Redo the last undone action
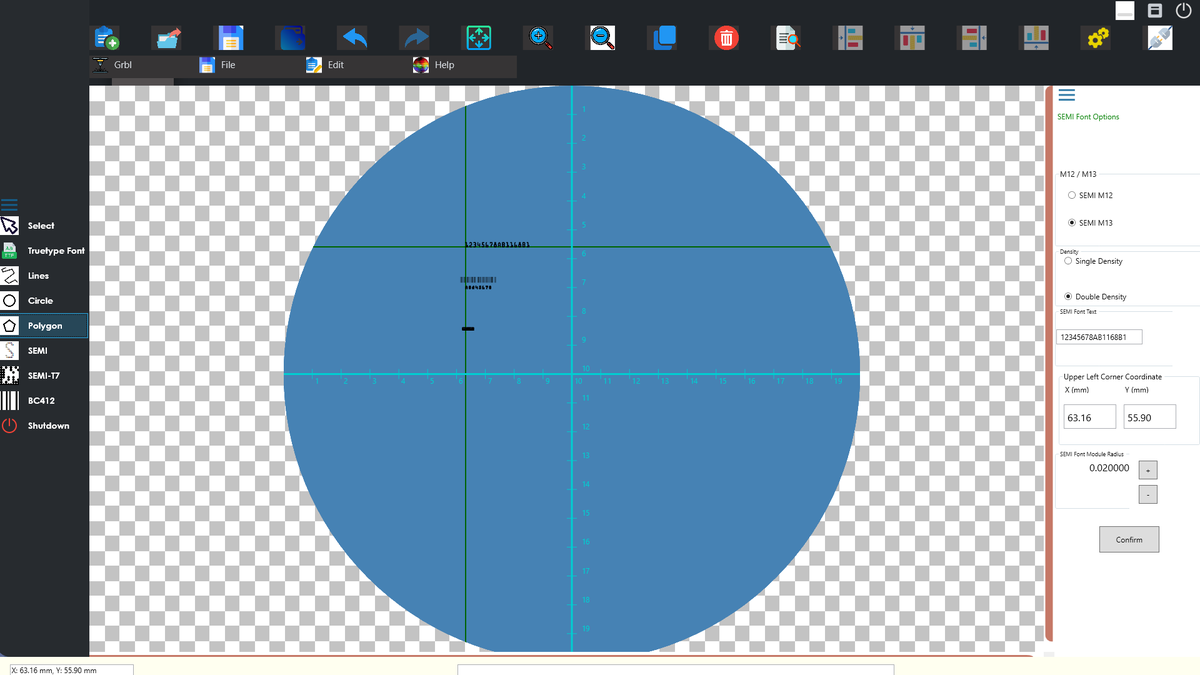1200x675 pixels. click(415, 38)
